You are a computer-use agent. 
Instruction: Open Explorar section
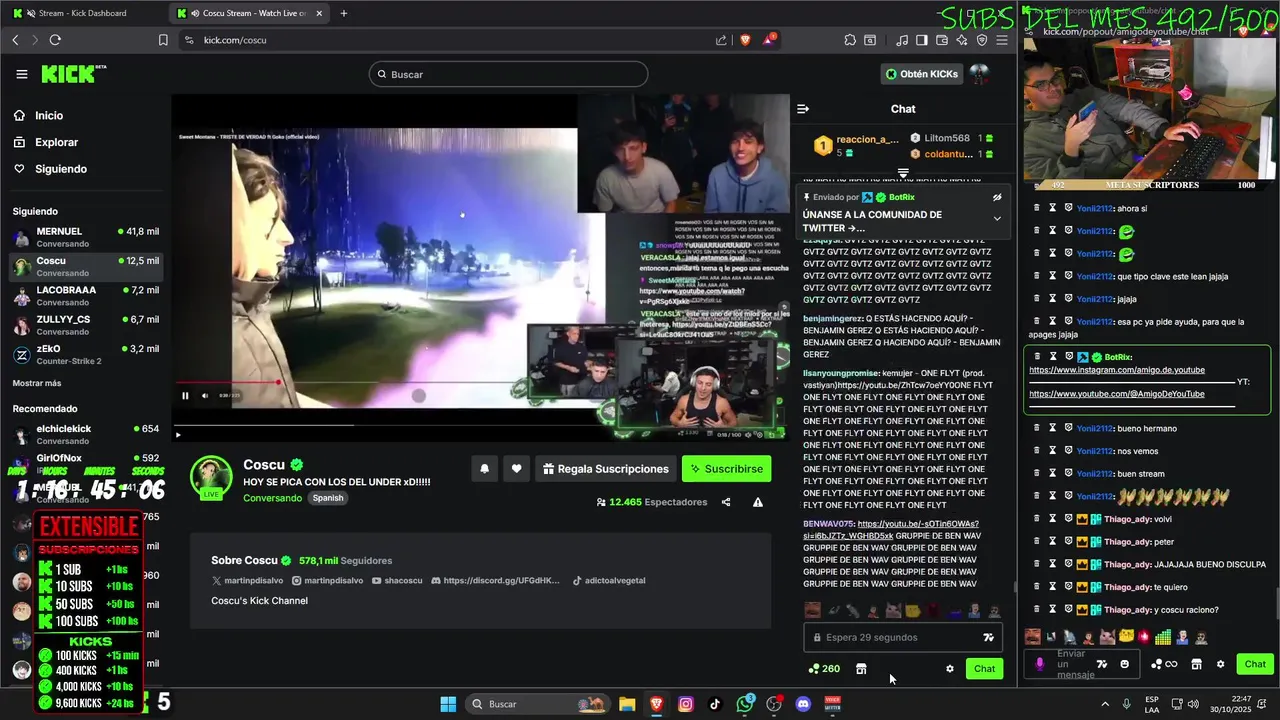point(45,143)
